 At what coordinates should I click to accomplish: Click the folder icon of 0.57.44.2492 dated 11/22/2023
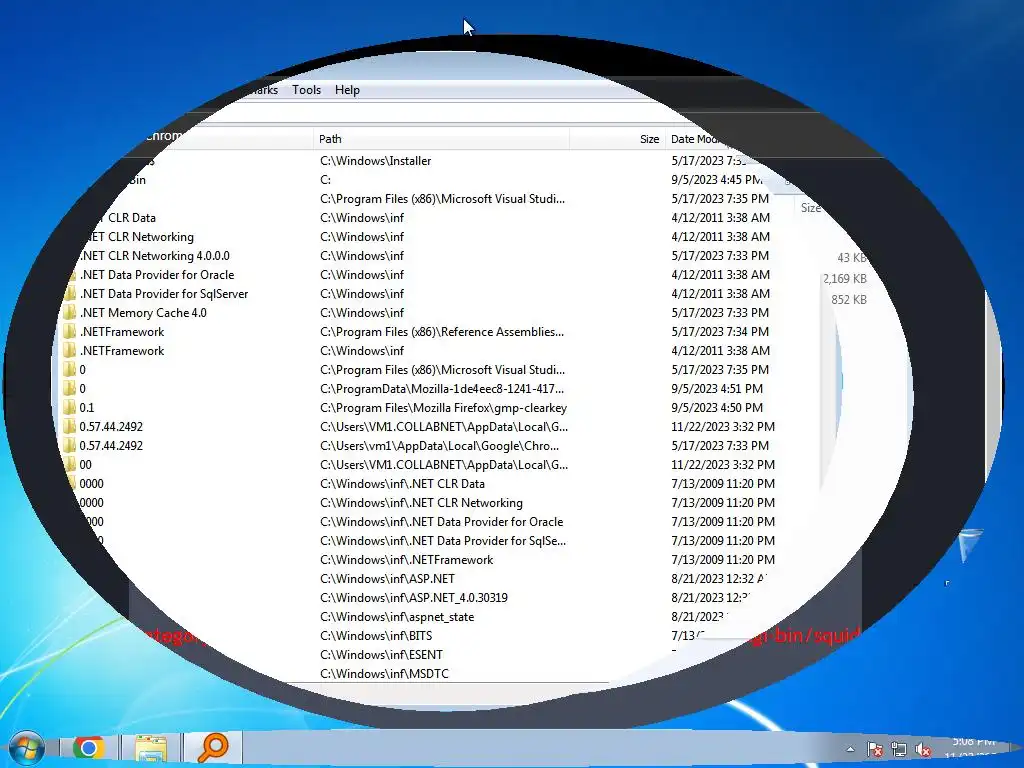[69, 426]
